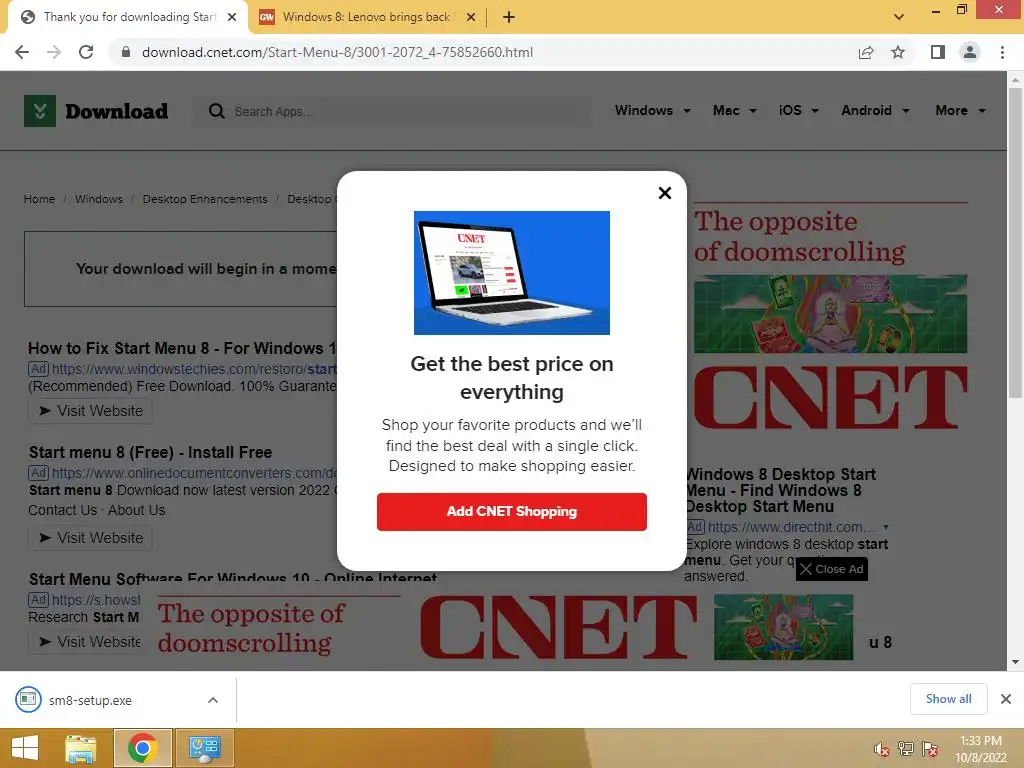Screen dimensions: 1024x768
Task: Click the directhit.com ad URL
Action: pos(790,527)
